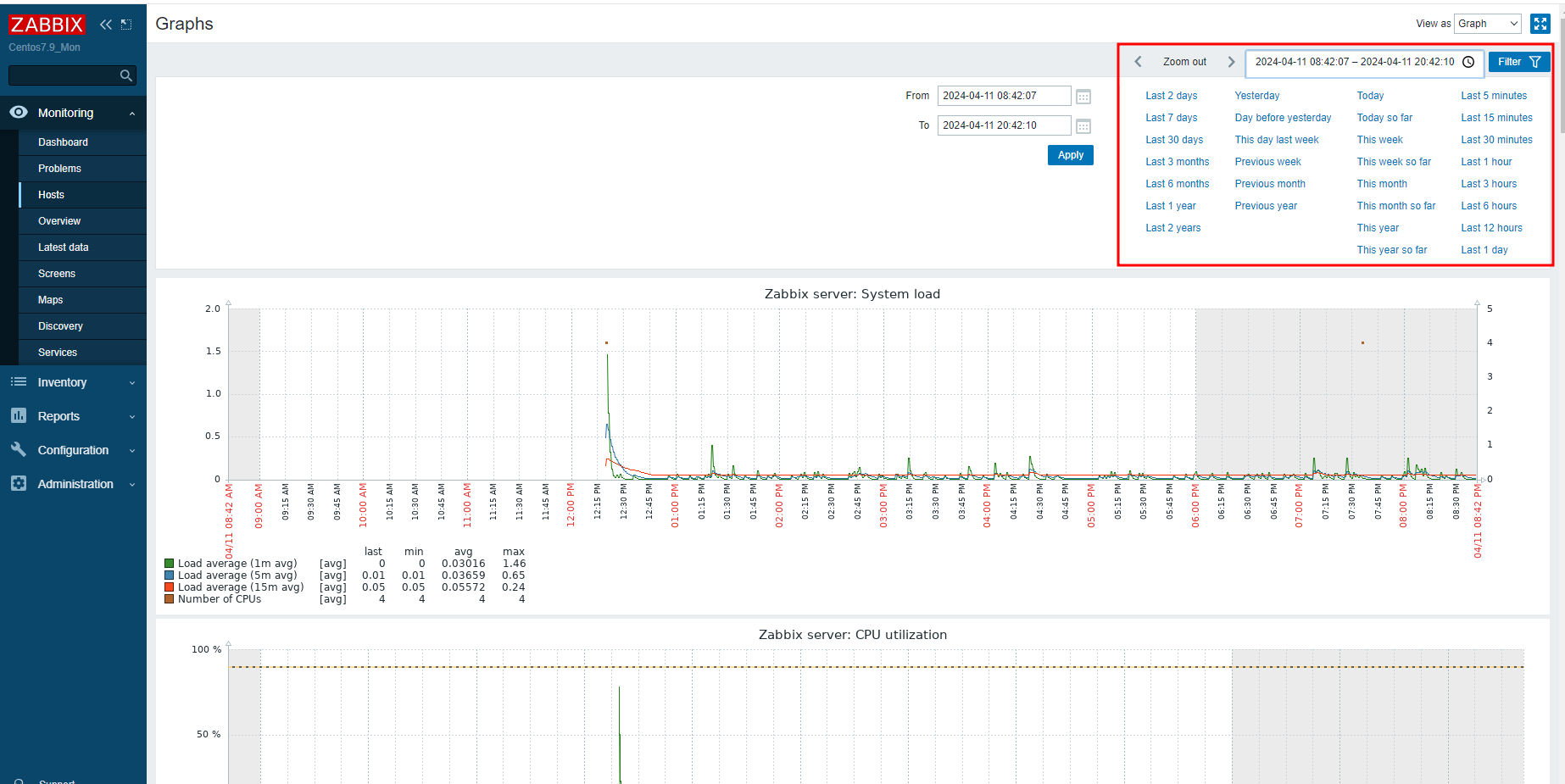Expand the Reports menu section
Image resolution: width=1565 pixels, height=784 pixels.
coord(132,417)
